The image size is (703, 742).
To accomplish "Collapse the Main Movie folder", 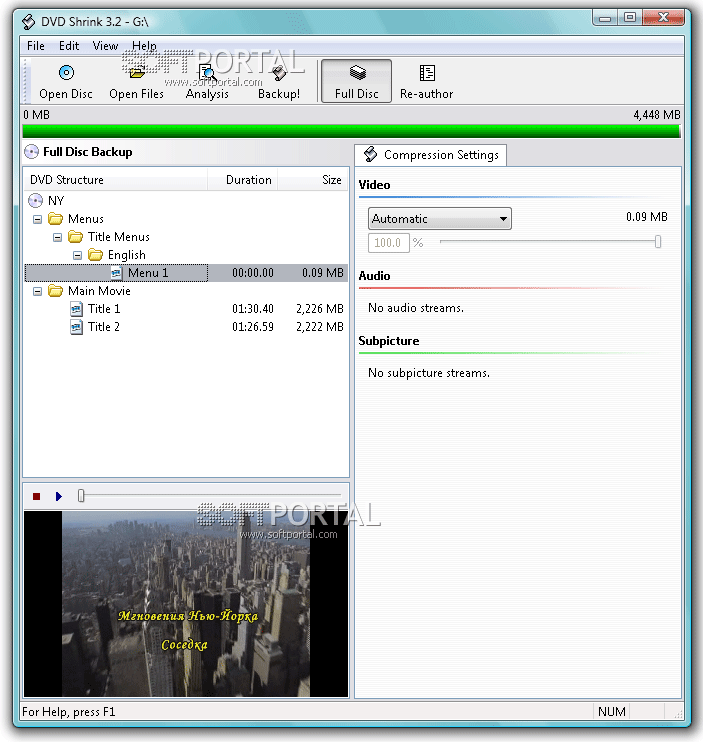I will pyautogui.click(x=37, y=291).
